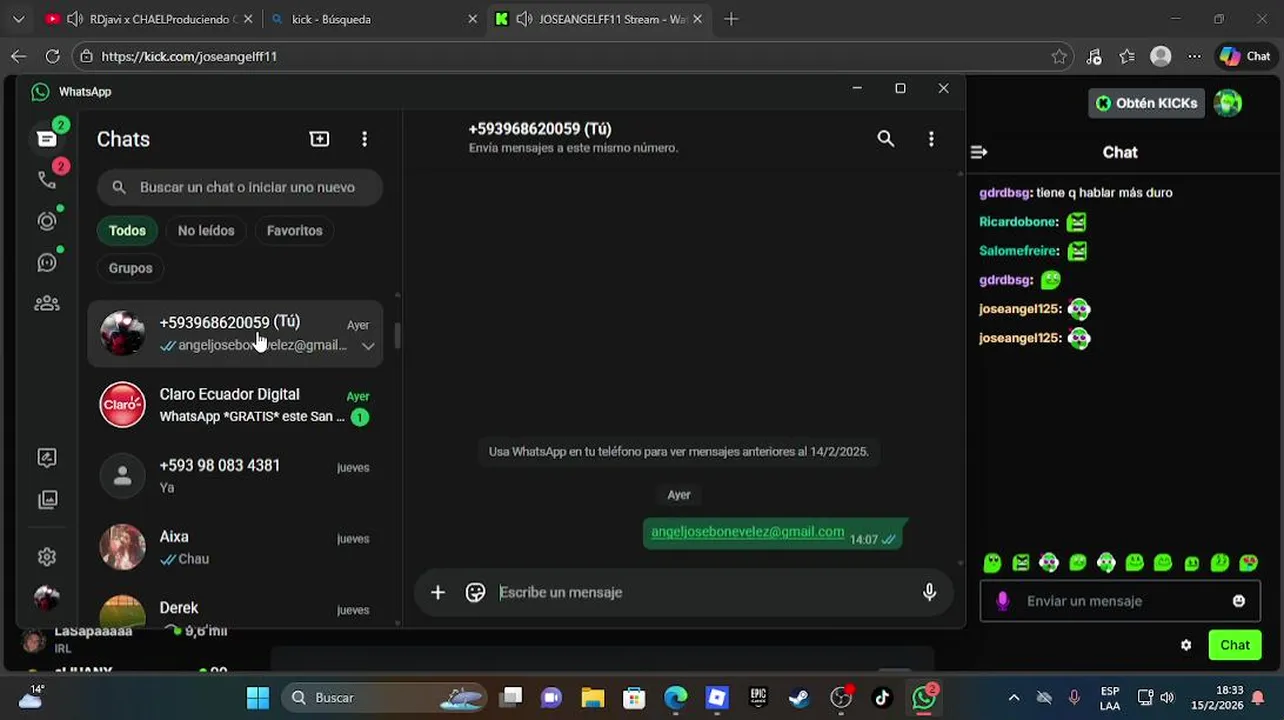This screenshot has width=1284, height=720.
Task: Select the Todos chat filter
Action: pos(127,230)
